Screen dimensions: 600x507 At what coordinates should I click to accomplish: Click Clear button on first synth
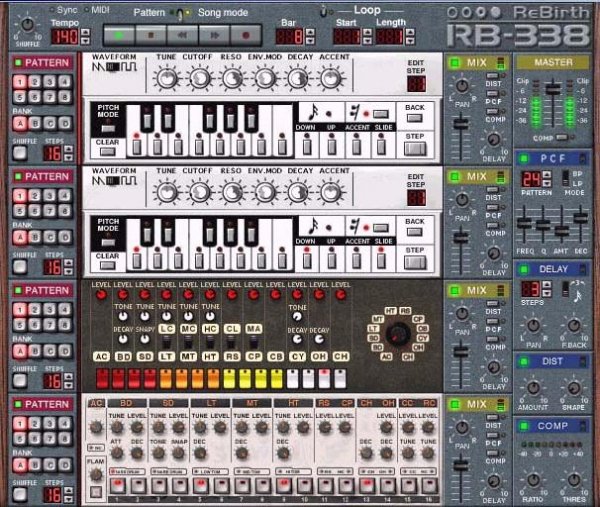(108, 152)
